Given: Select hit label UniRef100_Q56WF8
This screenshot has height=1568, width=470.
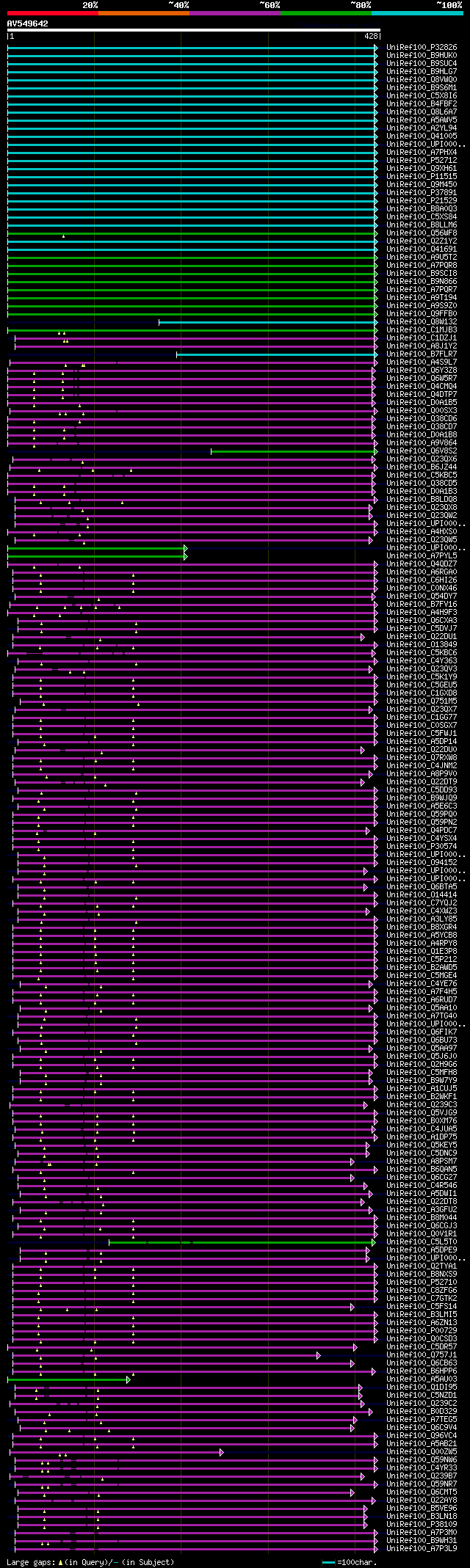Looking at the screenshot, I should [x=422, y=233].
